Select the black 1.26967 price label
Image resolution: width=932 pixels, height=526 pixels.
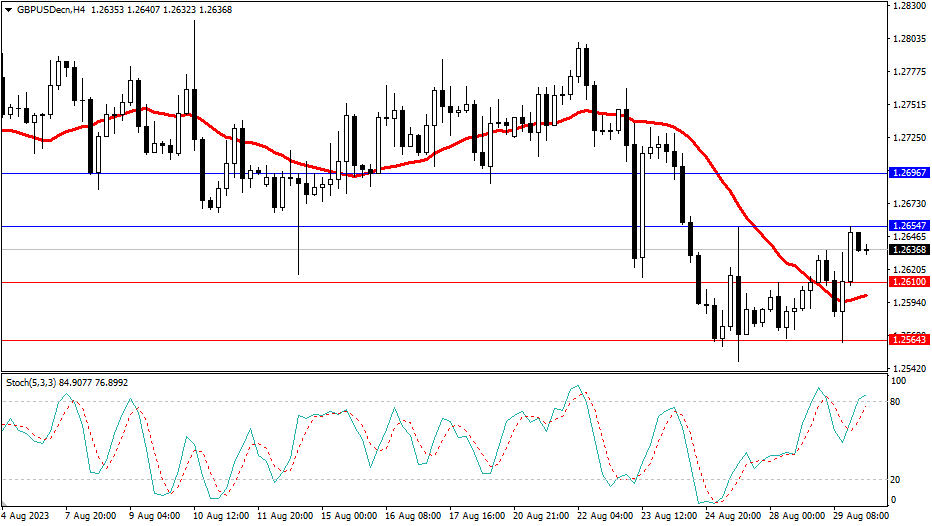[909, 173]
